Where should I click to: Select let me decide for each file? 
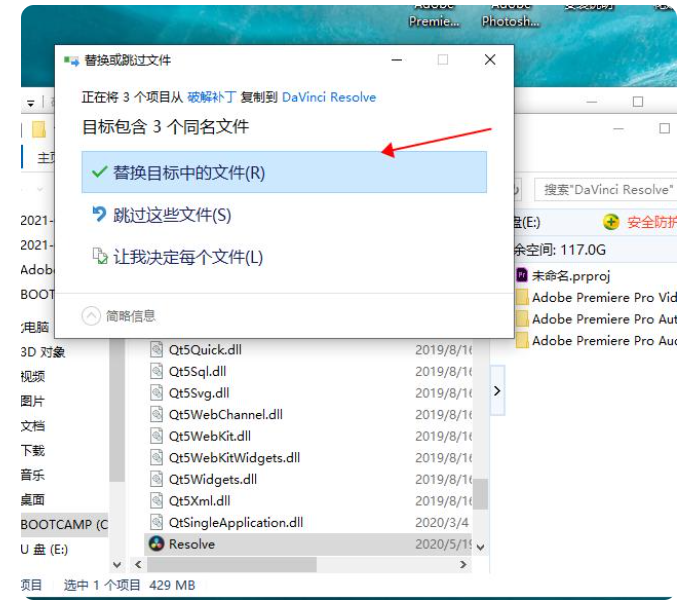(177, 257)
